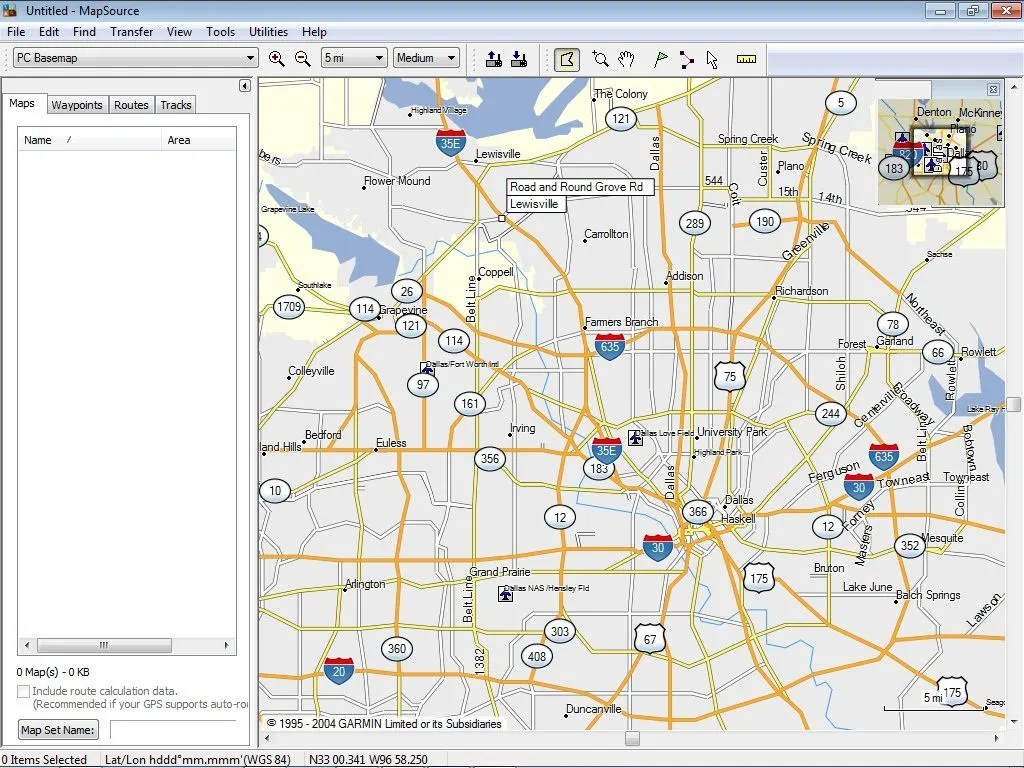Click the map horizontal scrollbar thumb
The image size is (1024, 768).
pyautogui.click(x=632, y=738)
